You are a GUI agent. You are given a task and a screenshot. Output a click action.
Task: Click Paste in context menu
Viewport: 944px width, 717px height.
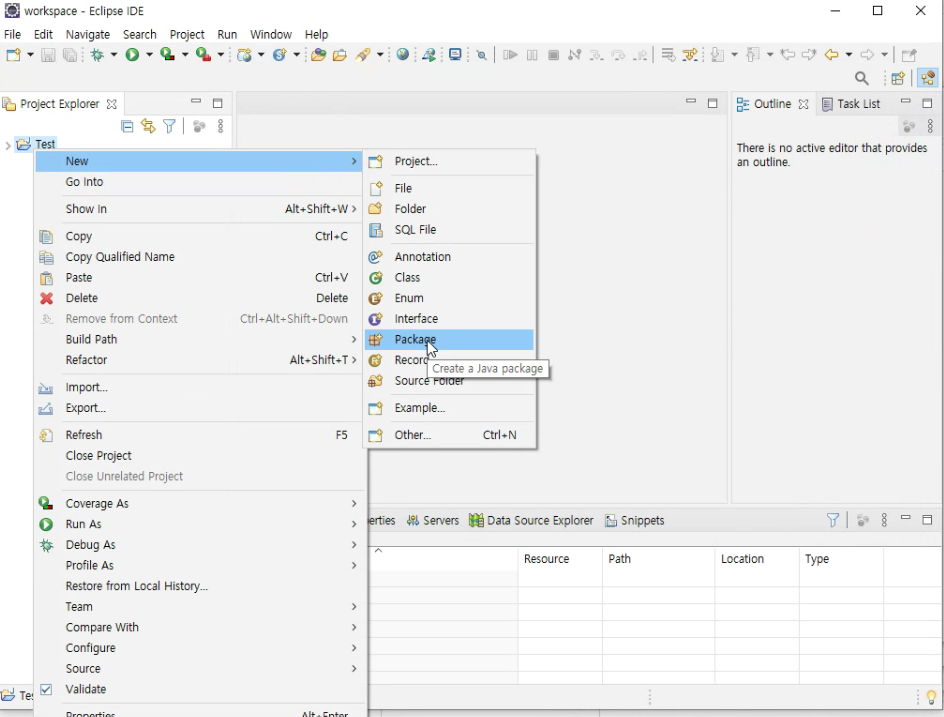click(200, 278)
